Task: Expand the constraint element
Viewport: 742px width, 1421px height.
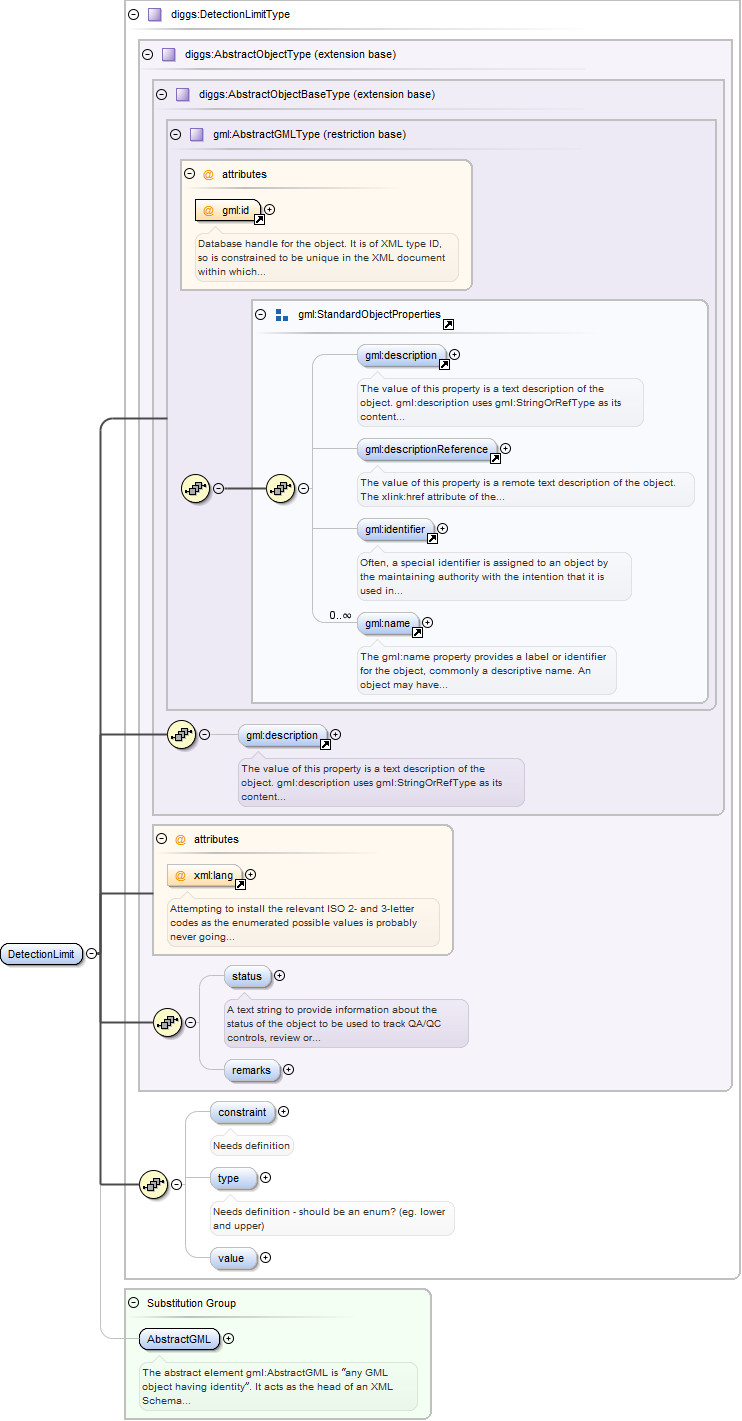Action: click(x=283, y=1111)
